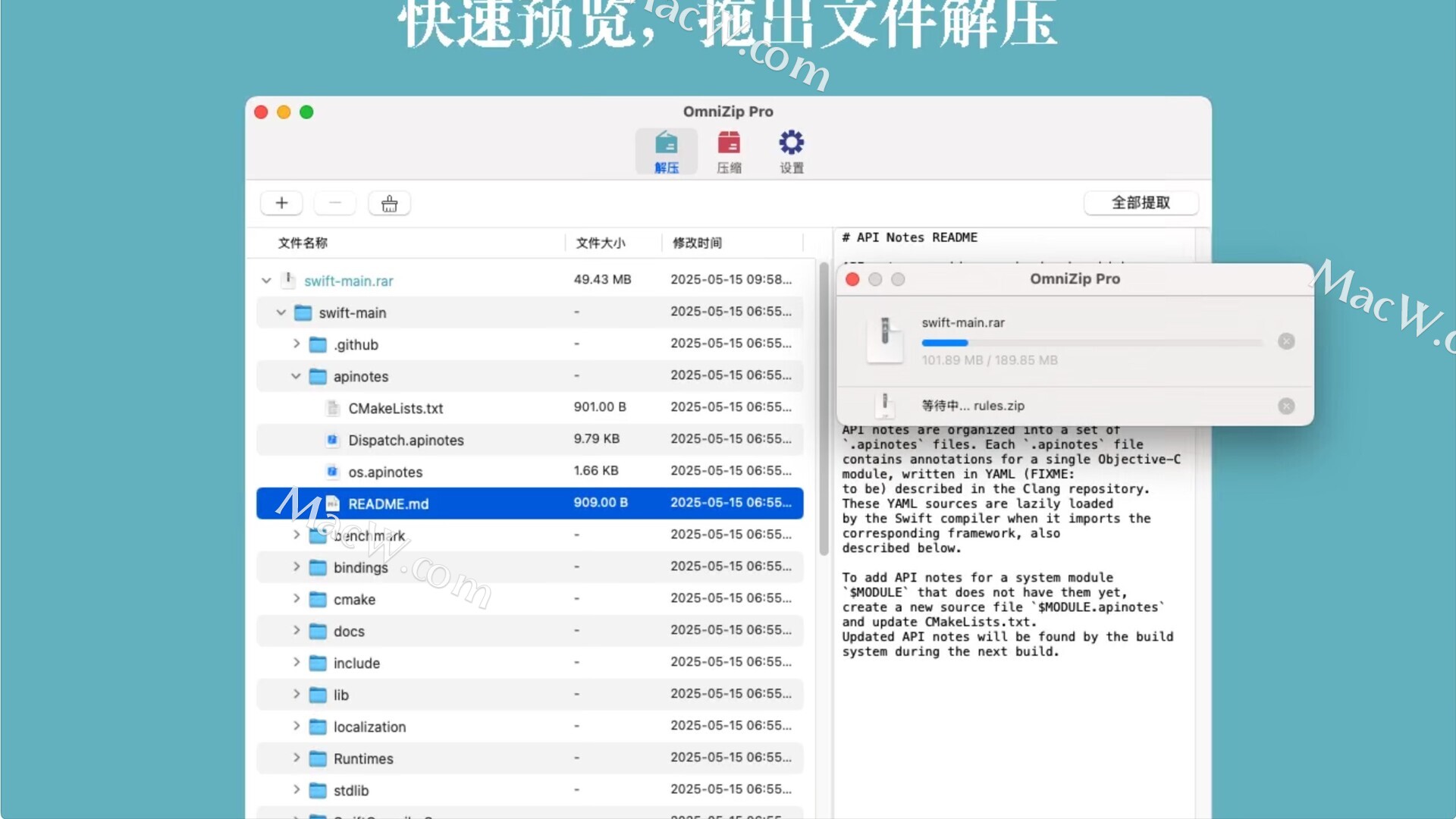Screen dimensions: 1456x819
Task: Expand the localization folder
Action: 297,726
